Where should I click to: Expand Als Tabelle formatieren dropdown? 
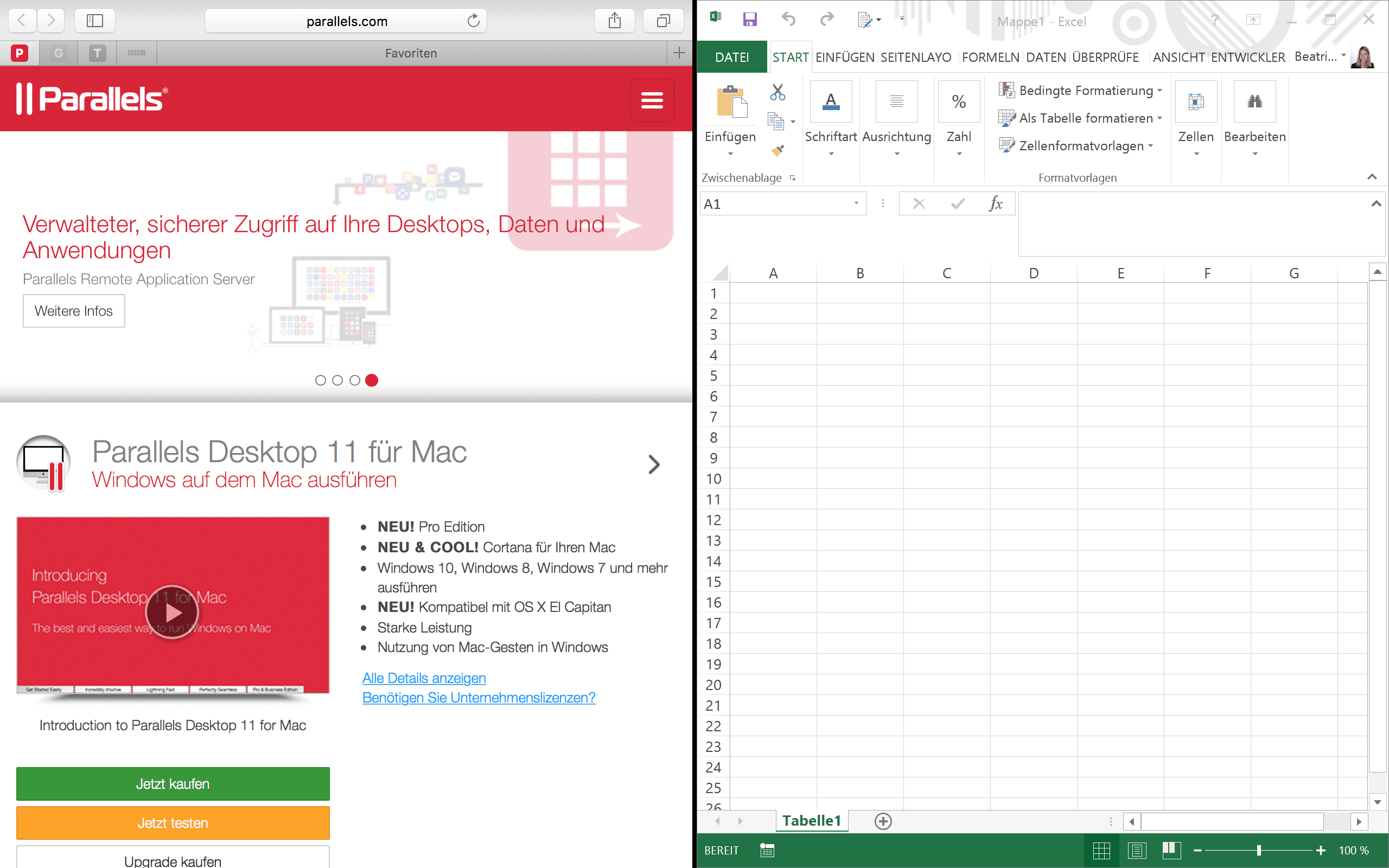click(1160, 118)
